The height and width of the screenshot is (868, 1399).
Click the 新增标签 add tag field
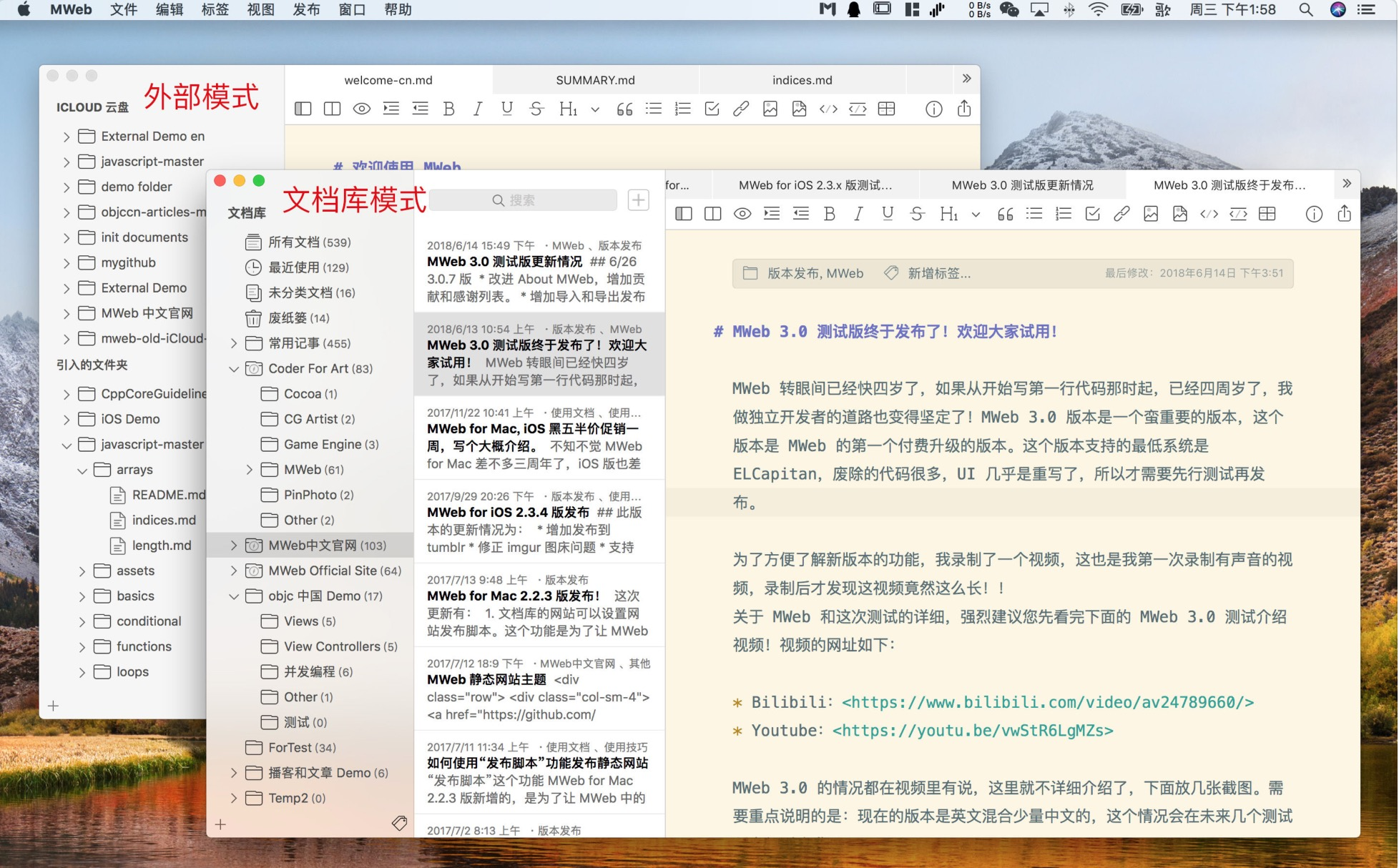[x=938, y=273]
